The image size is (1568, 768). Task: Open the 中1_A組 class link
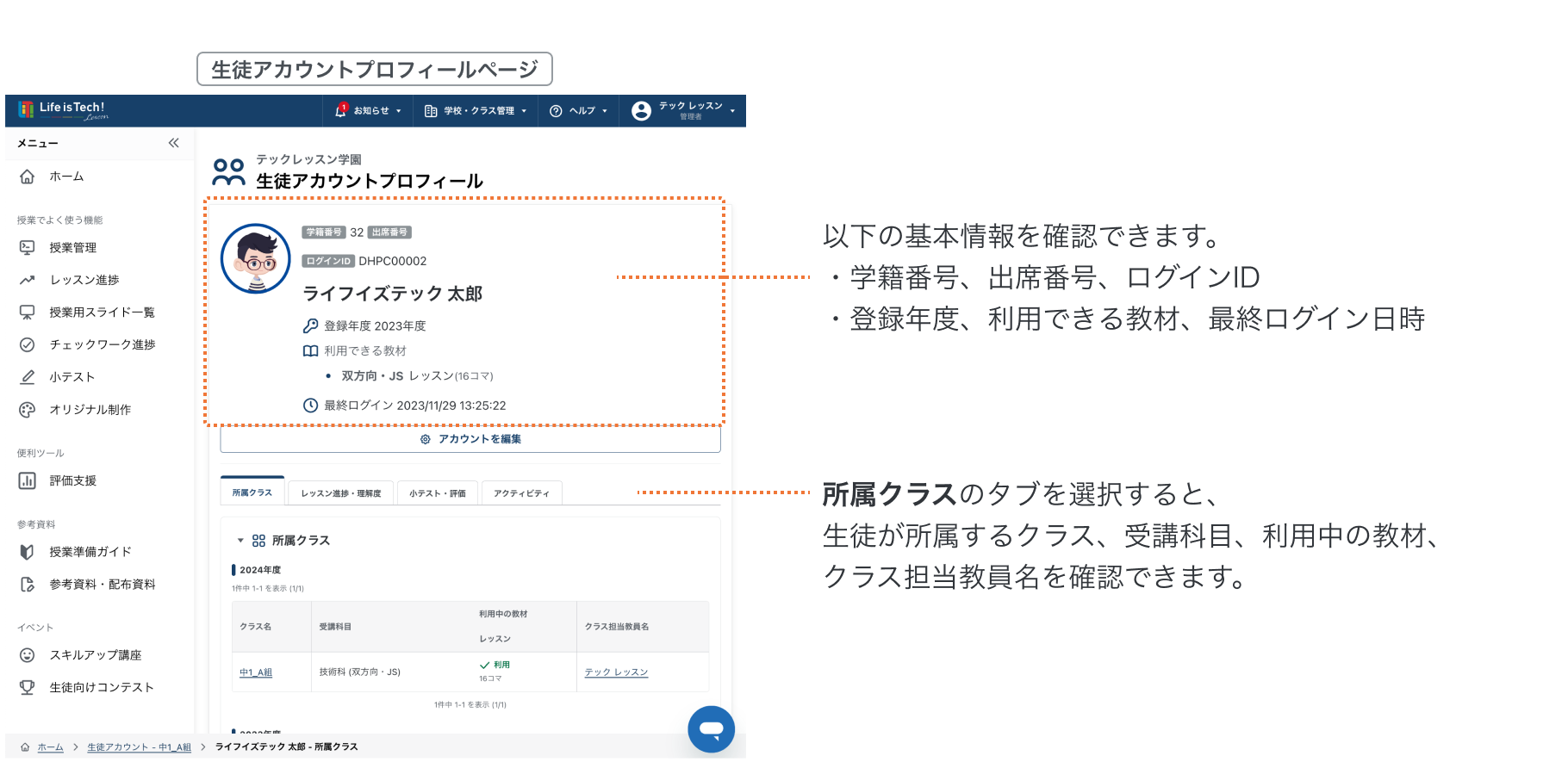pos(256,672)
